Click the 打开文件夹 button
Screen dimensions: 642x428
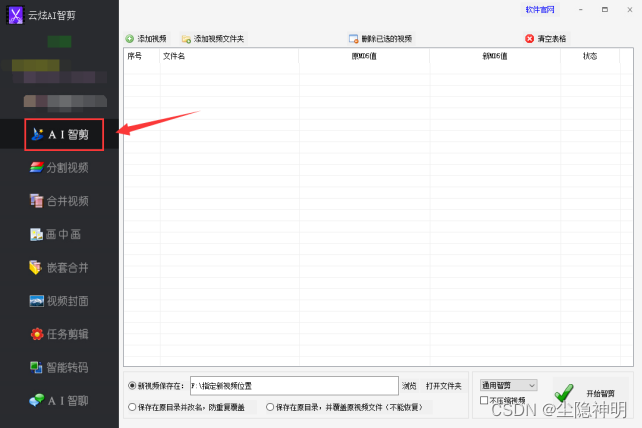pyautogui.click(x=443, y=386)
